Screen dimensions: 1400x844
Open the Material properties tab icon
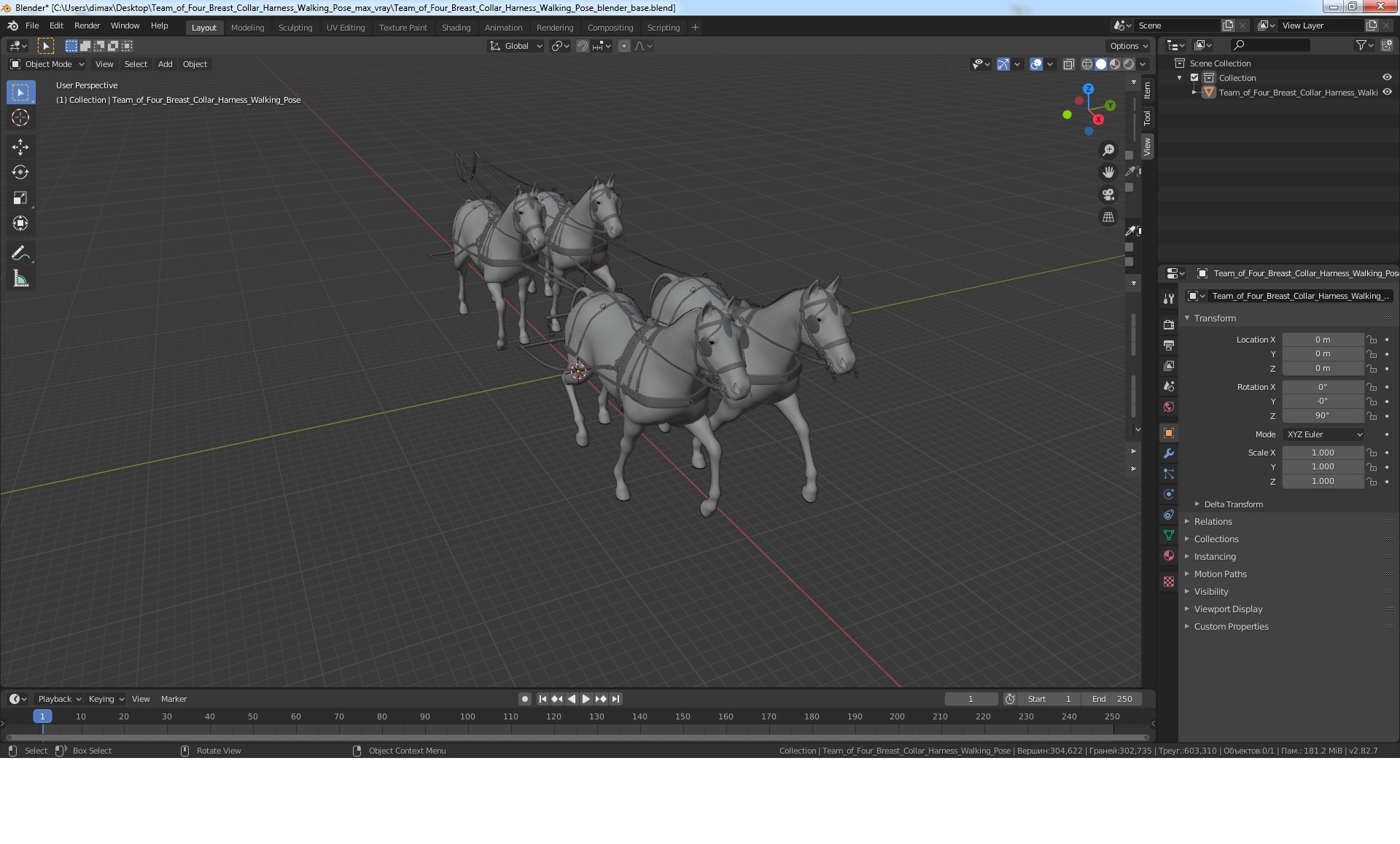(1169, 555)
